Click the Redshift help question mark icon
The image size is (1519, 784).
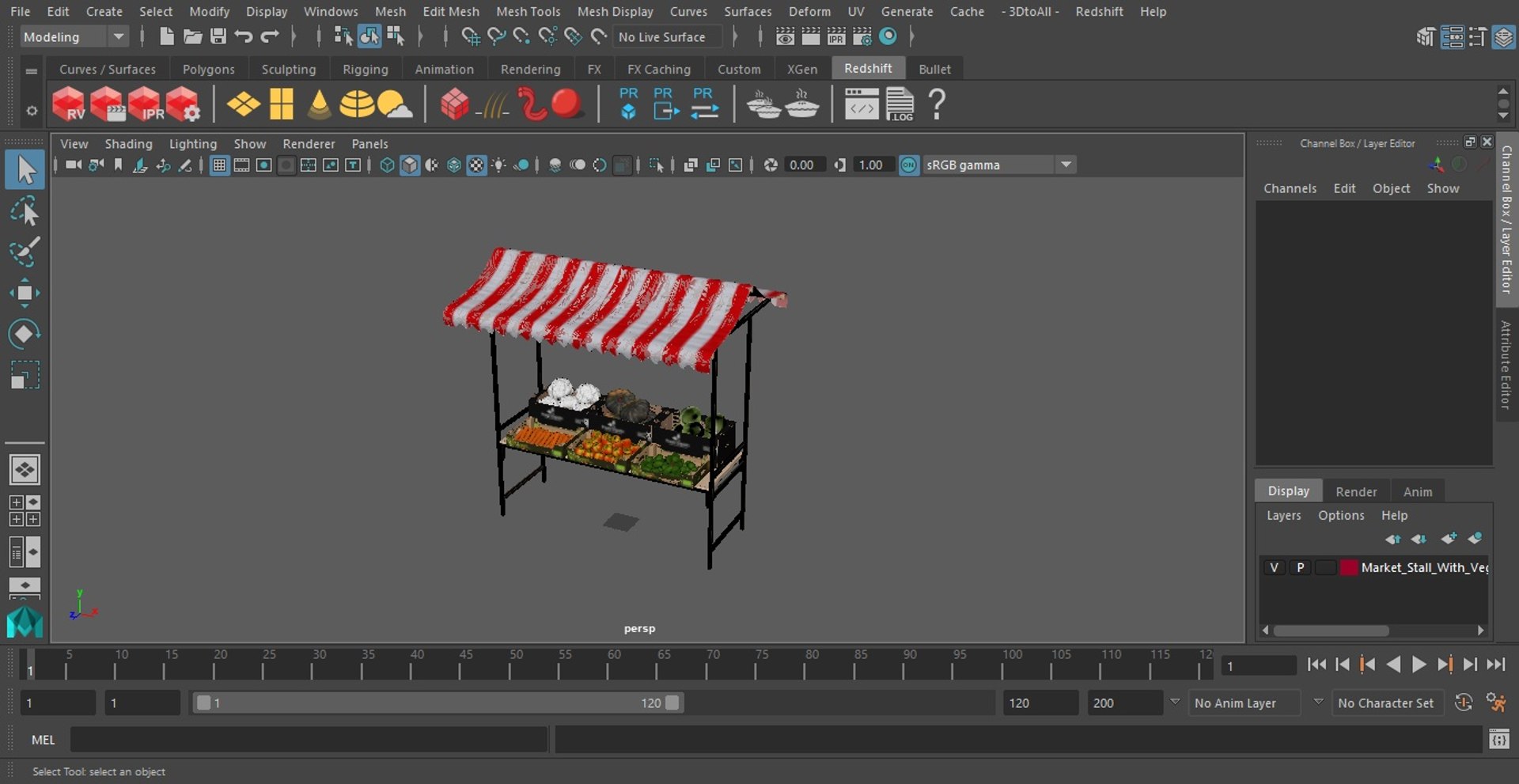click(937, 104)
